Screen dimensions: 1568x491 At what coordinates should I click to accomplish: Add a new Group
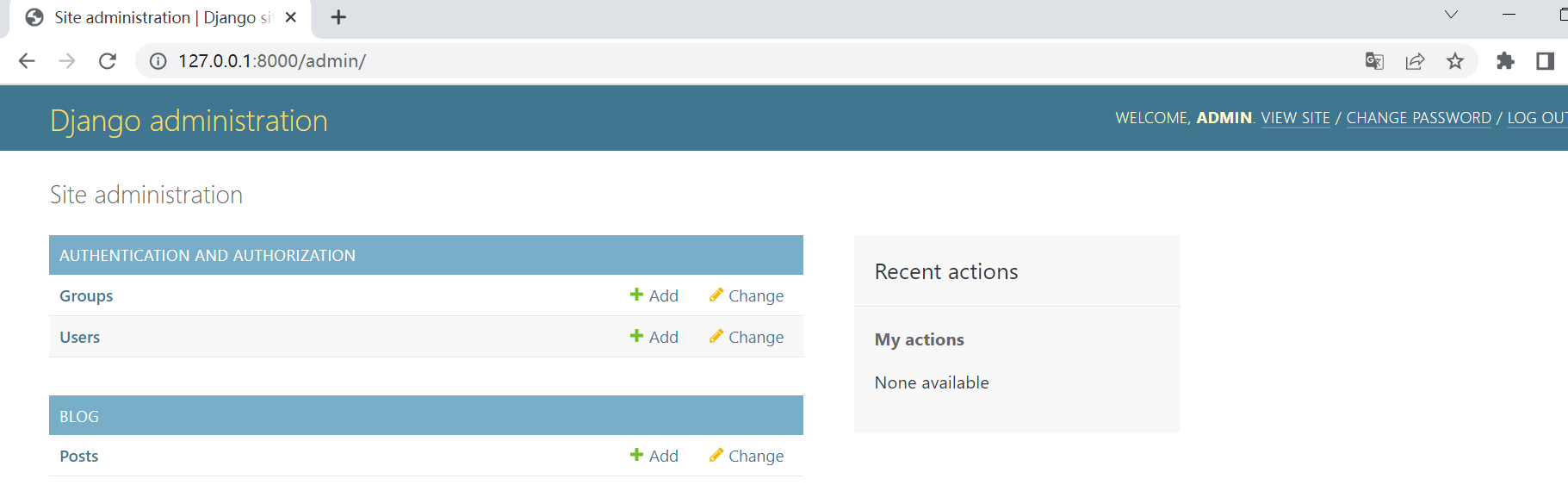(654, 295)
